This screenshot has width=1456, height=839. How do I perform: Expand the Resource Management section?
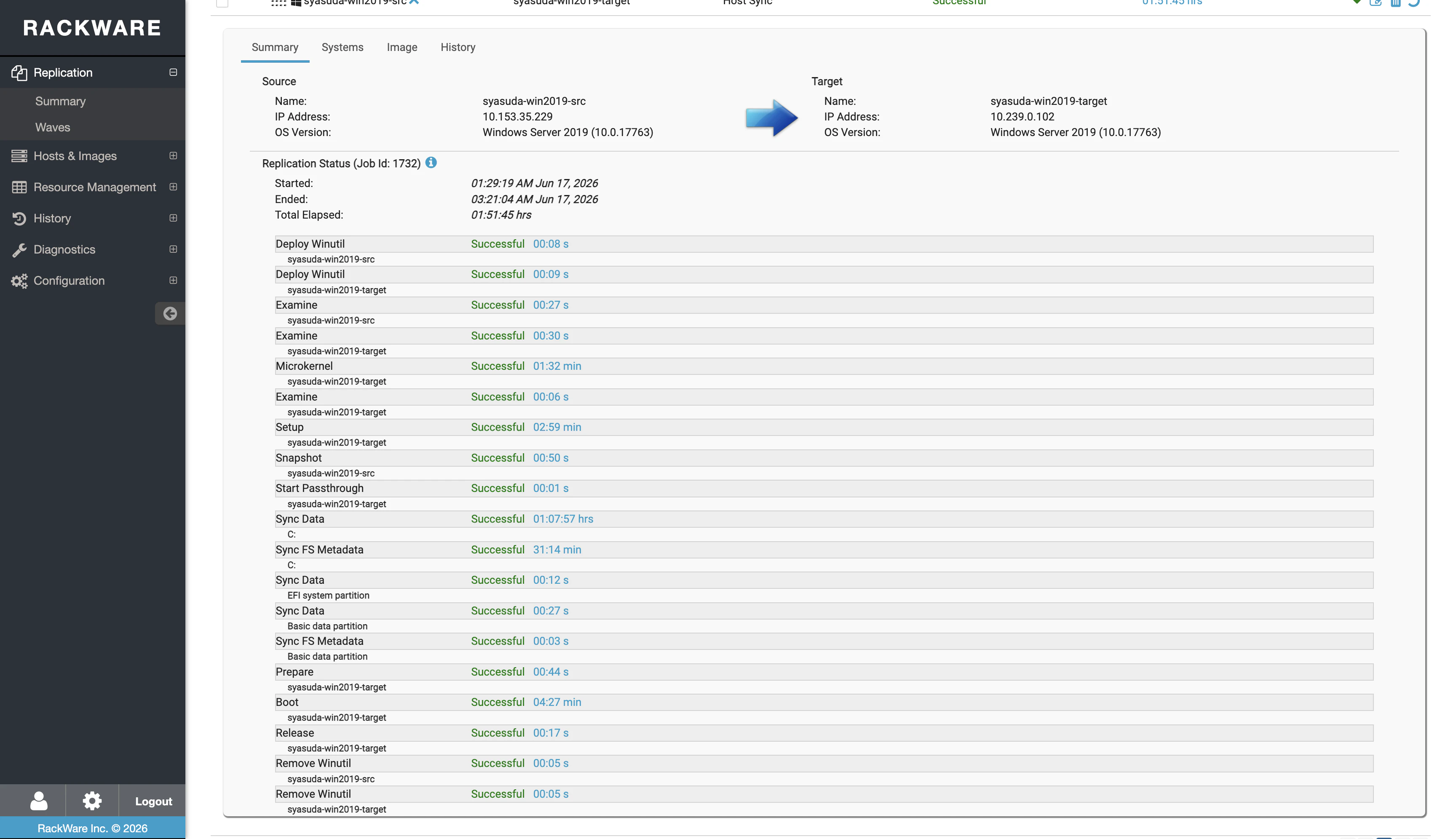pos(173,187)
